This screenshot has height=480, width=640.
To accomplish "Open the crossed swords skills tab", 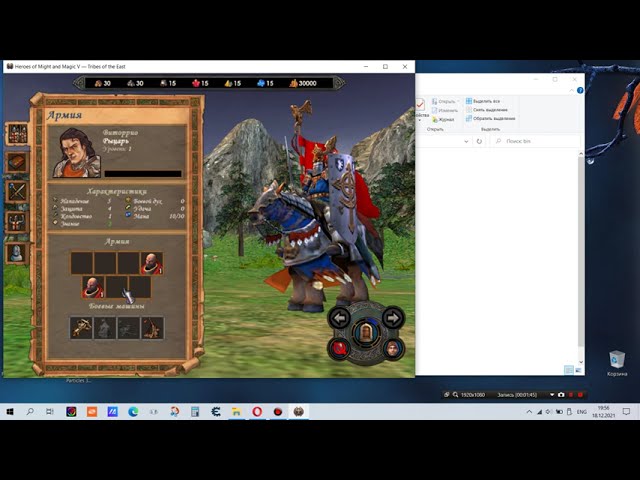I will point(17,192).
